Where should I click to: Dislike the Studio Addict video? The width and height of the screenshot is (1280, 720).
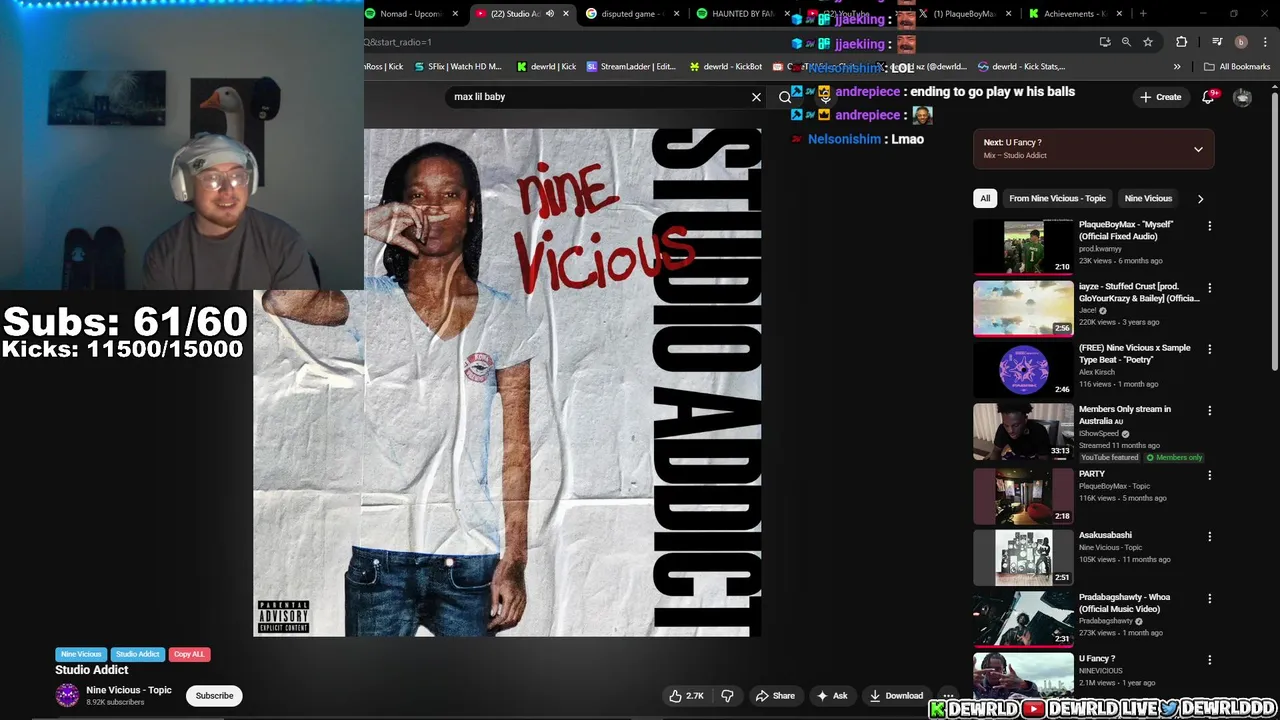[x=727, y=696]
